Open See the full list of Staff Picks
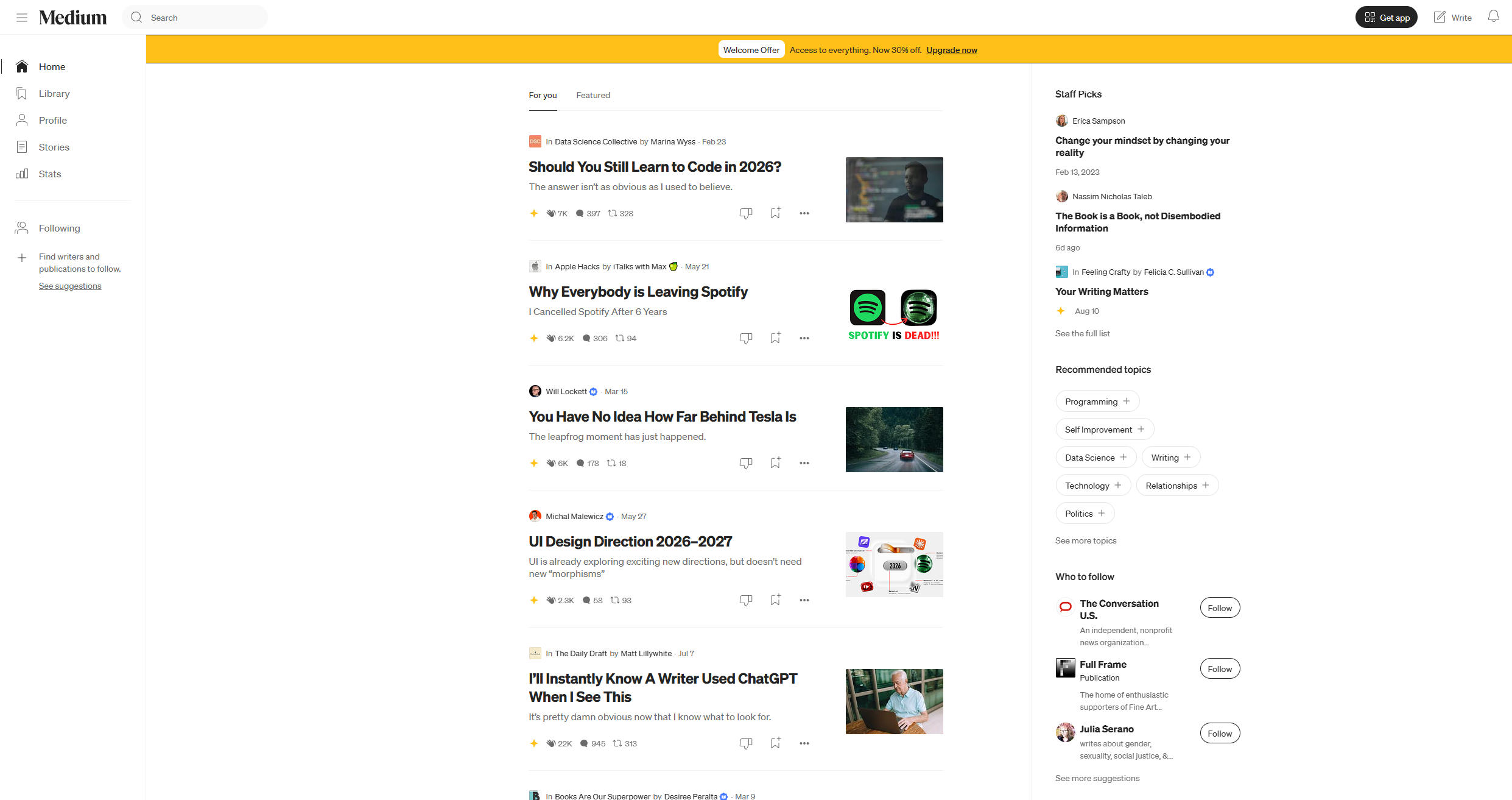This screenshot has width=1512, height=800. click(x=1083, y=333)
